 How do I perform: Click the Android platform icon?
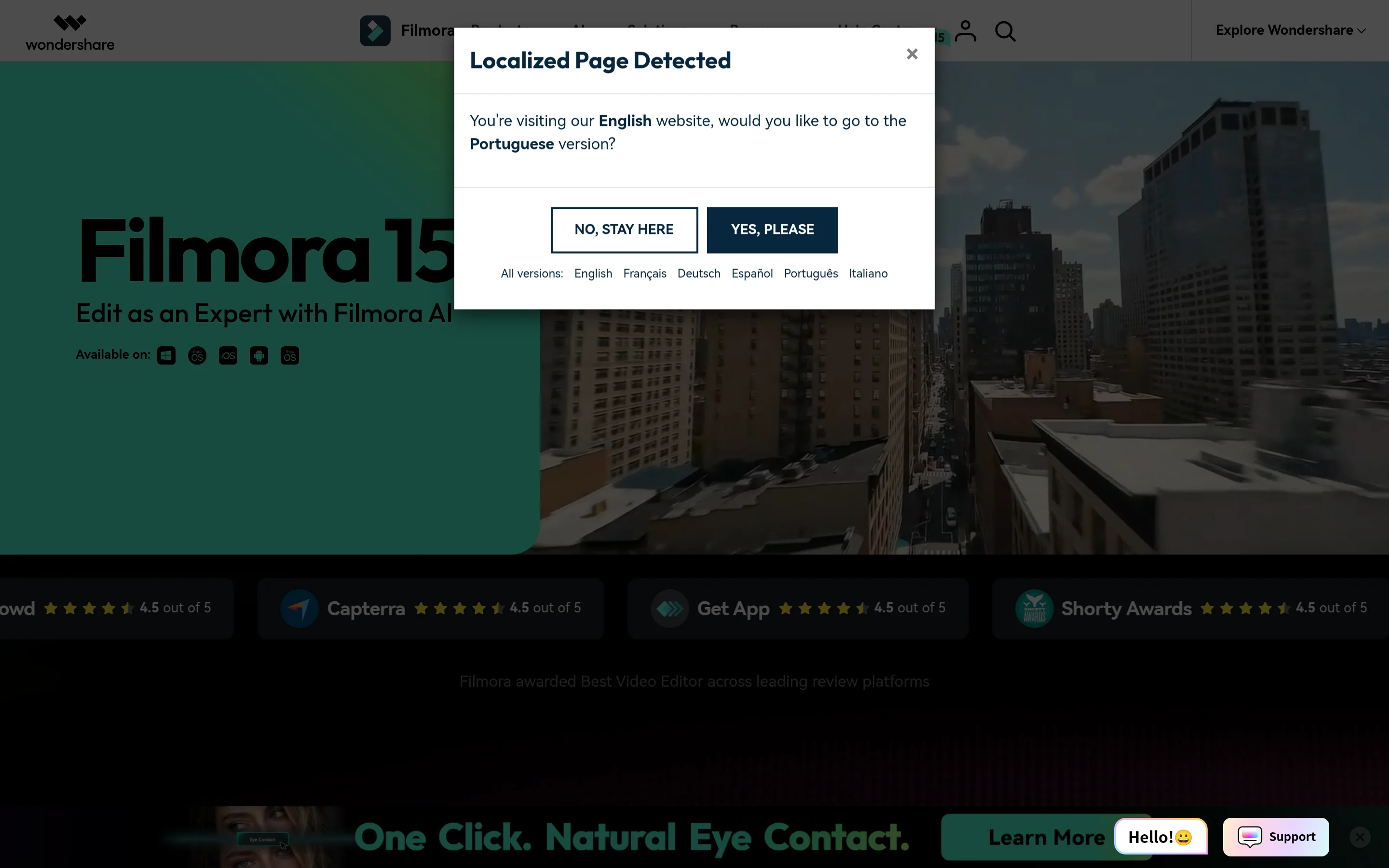(x=259, y=355)
